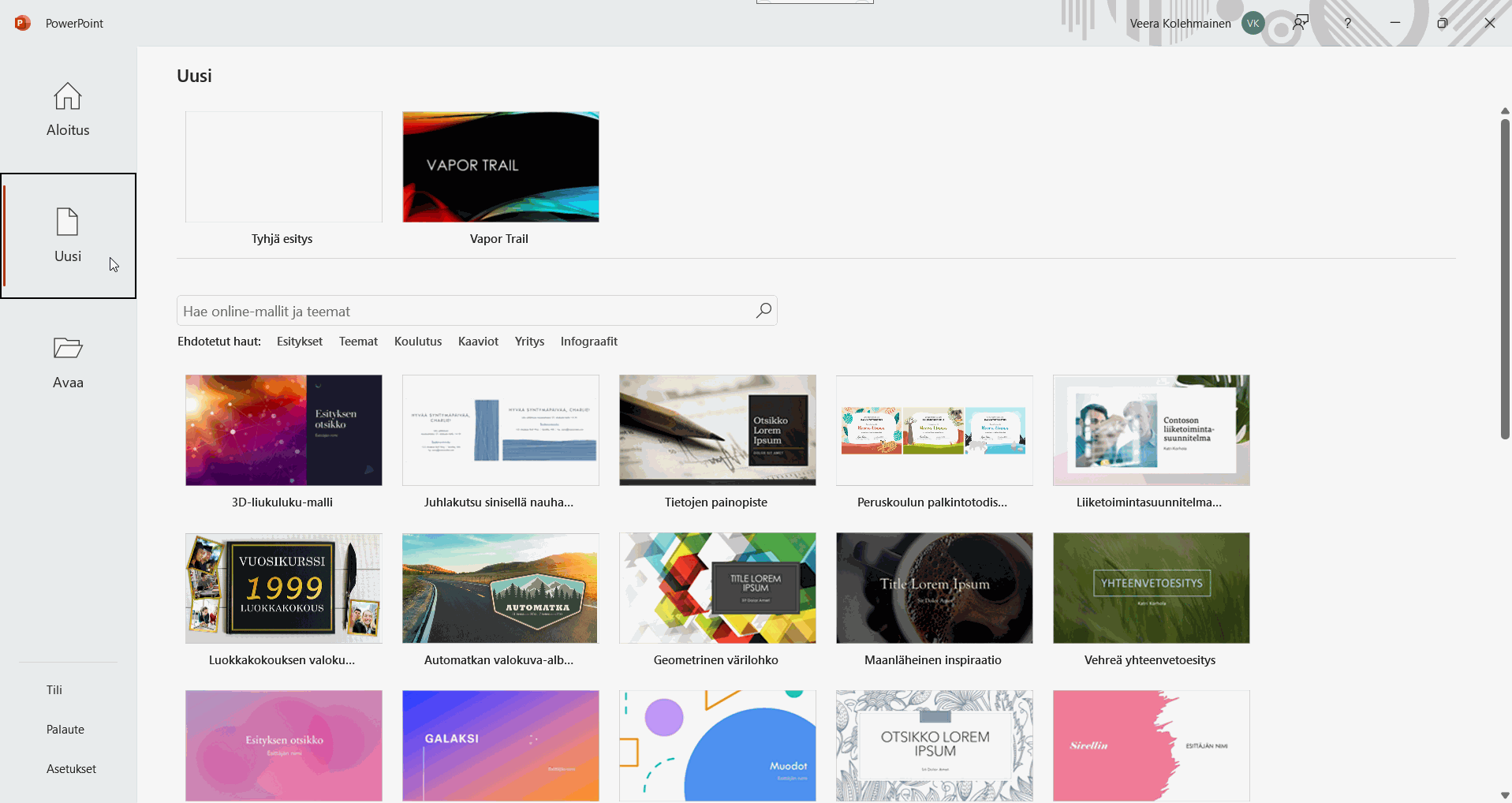
Task: Pick the Geometrinen värilohko template
Action: [718, 588]
